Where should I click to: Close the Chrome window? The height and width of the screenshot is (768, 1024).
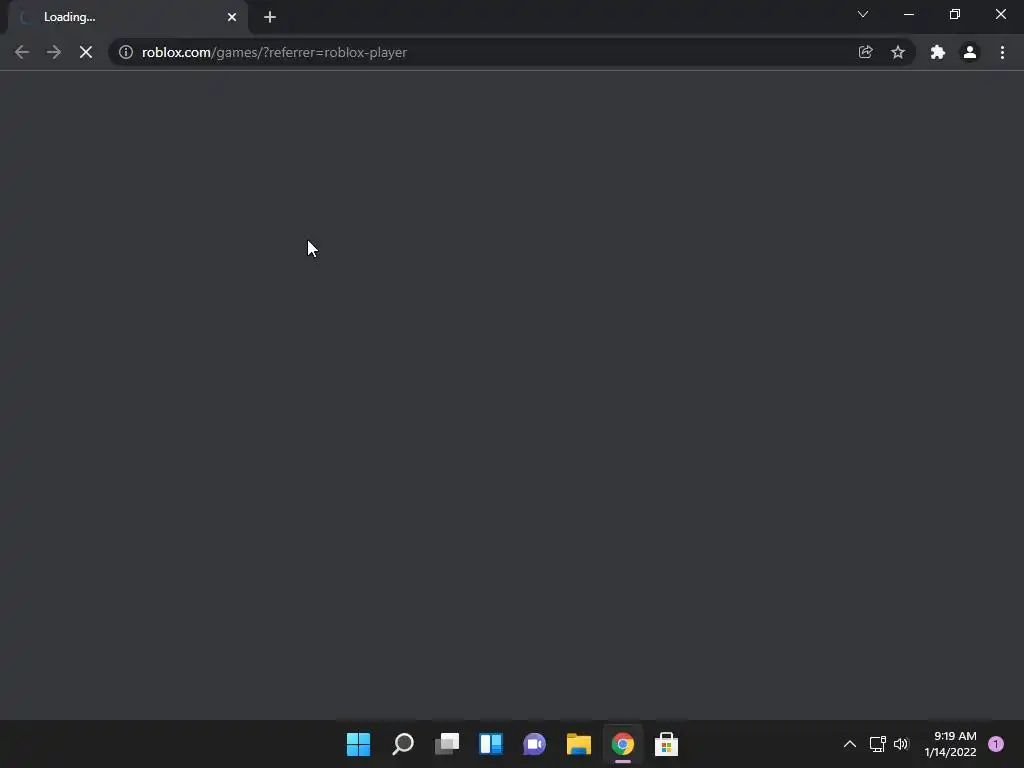pyautogui.click(x=1000, y=14)
